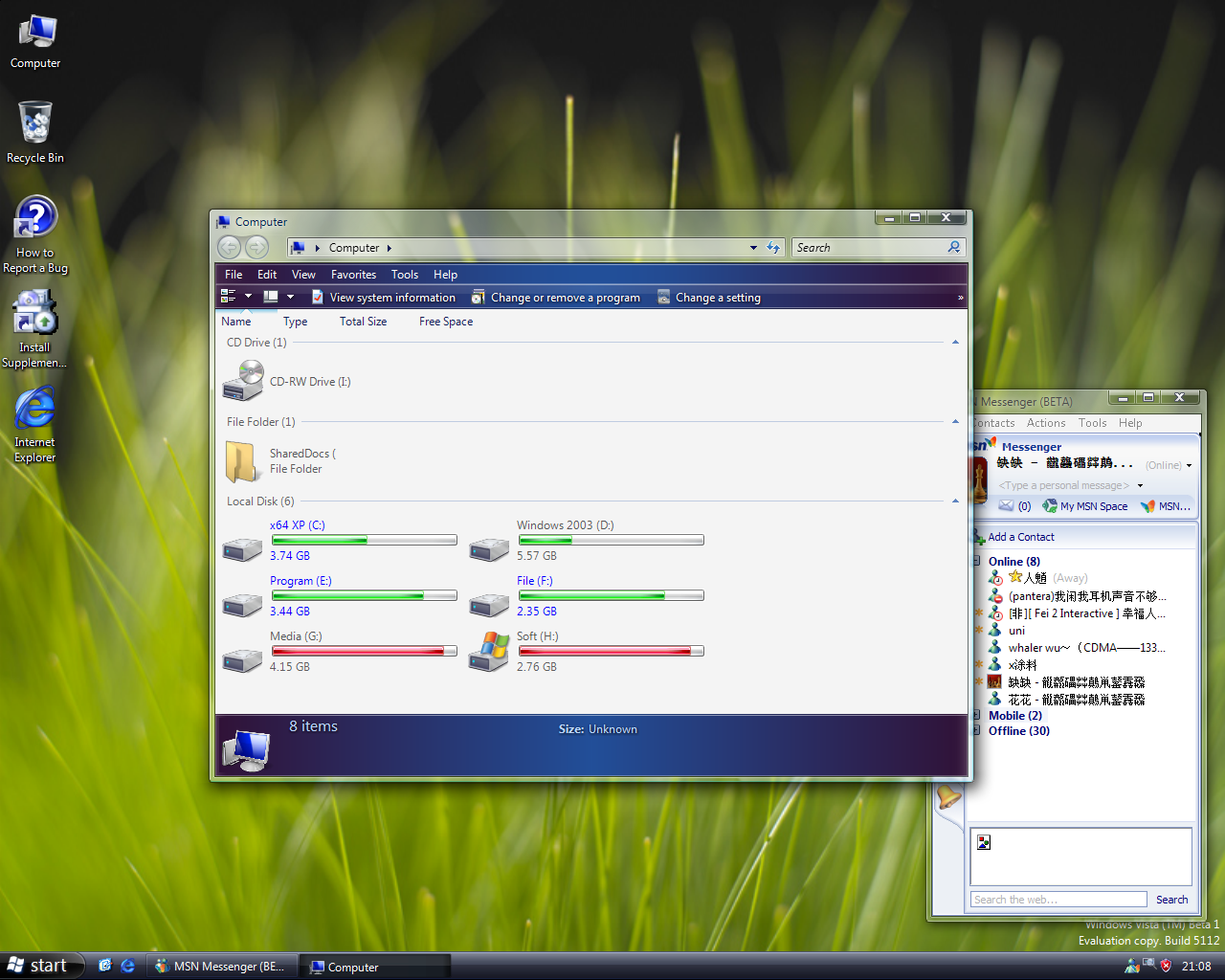
Task: Open the Views dropdown arrow
Action: tap(248, 297)
